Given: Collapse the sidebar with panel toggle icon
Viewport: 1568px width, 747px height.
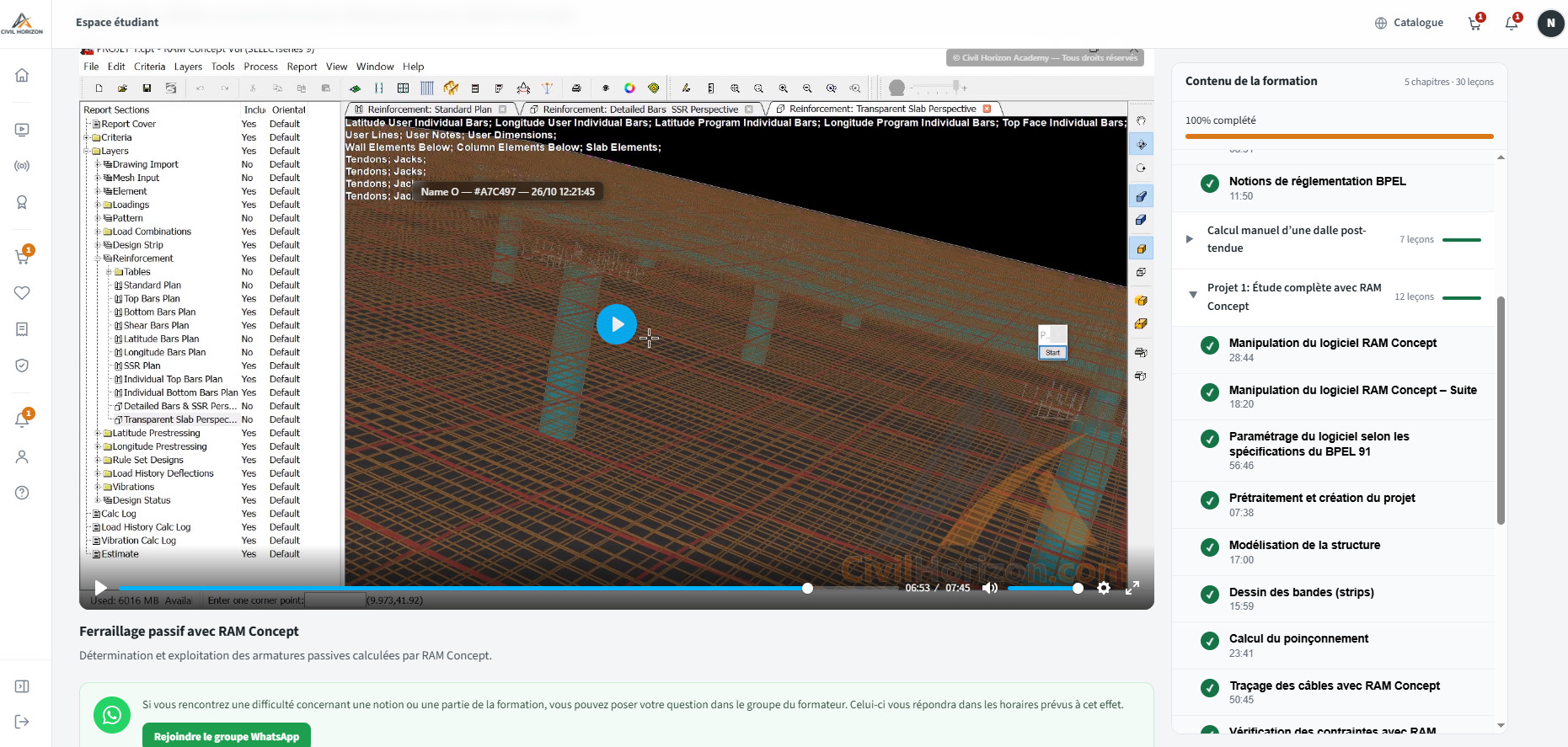Looking at the screenshot, I should 22,686.
